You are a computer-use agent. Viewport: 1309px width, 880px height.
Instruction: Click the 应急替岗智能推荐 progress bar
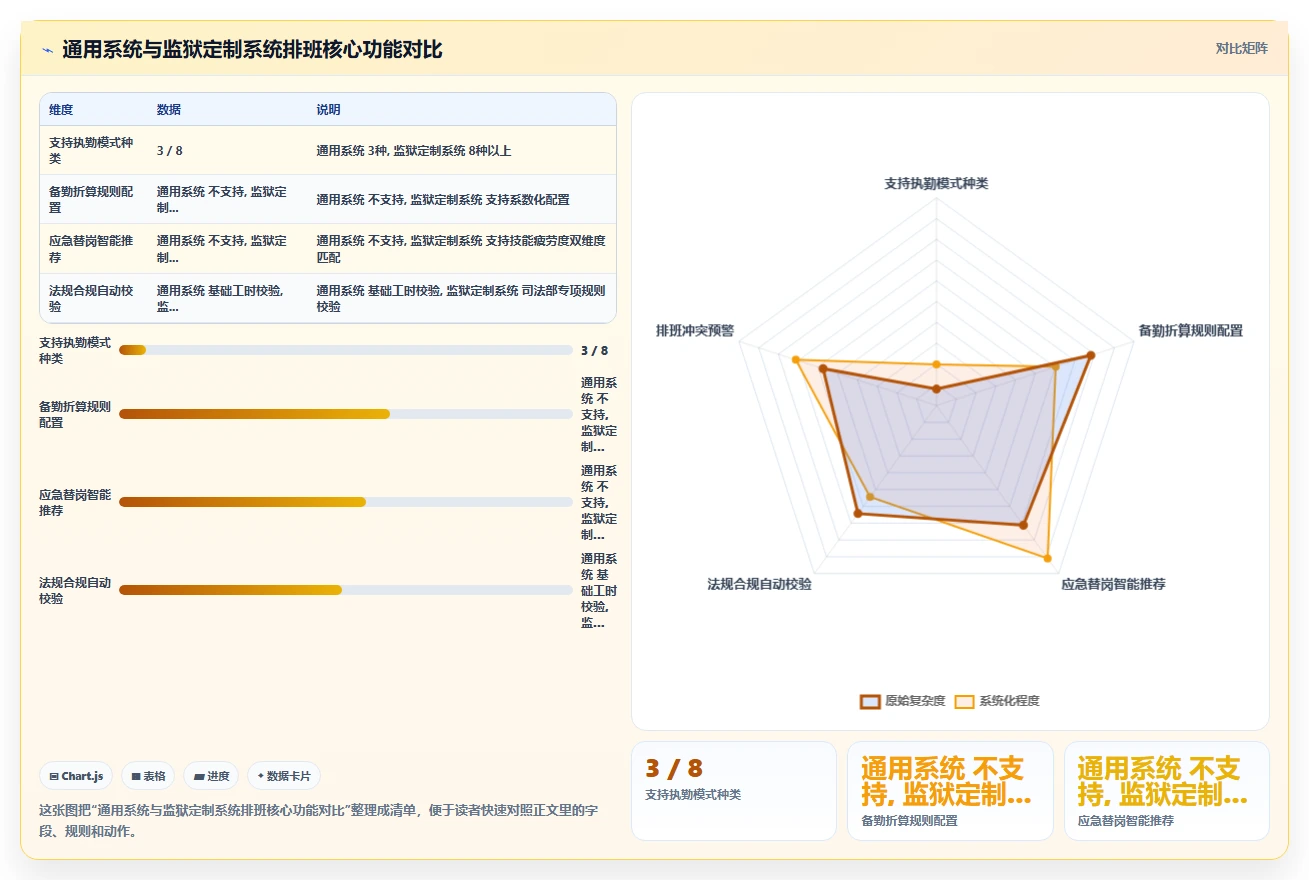[x=346, y=502]
